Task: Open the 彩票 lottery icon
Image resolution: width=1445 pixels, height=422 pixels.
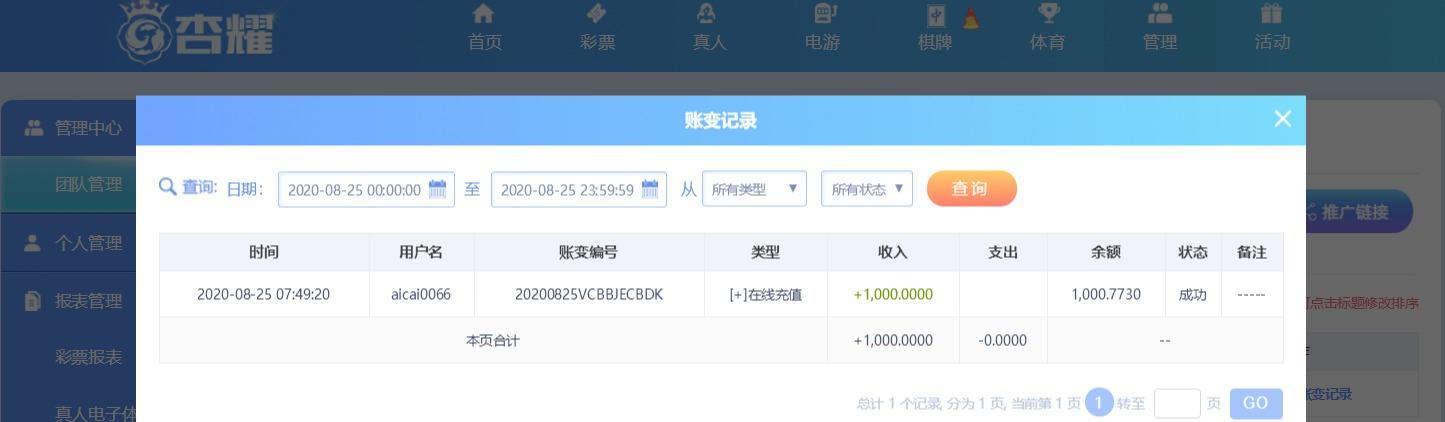Action: coord(597,14)
